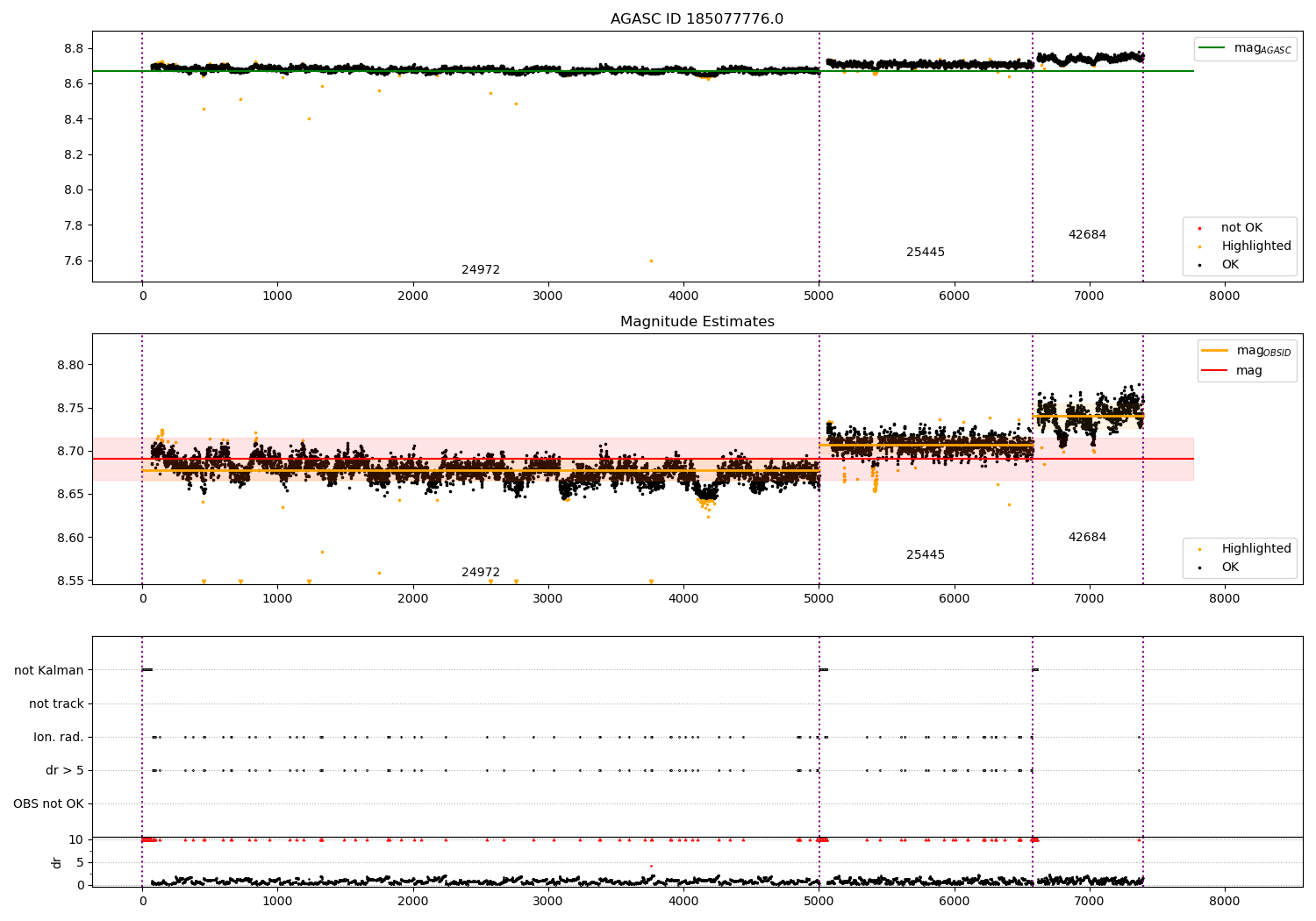The width and height of the screenshot is (1316, 921).
Task: Click obsid label 42684 in the top plot
Action: [1087, 235]
